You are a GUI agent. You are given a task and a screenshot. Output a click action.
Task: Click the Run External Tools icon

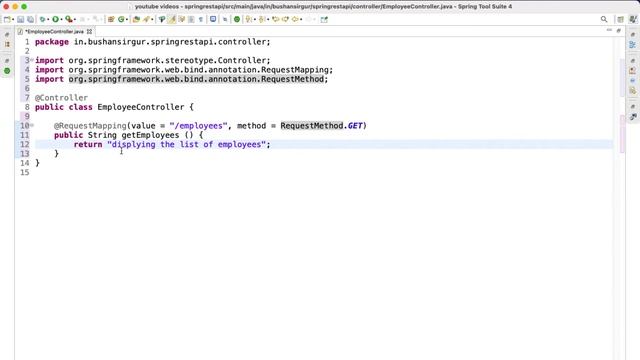pos(69,19)
